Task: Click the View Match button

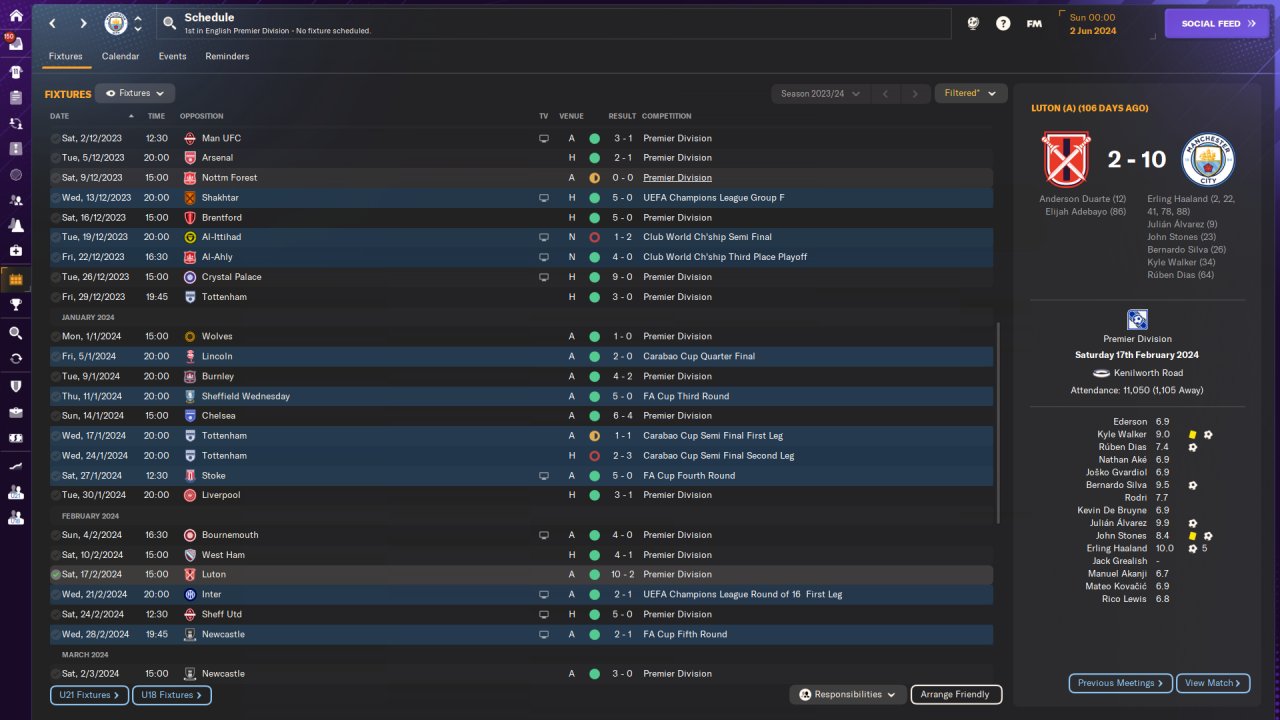Action: 1214,683
